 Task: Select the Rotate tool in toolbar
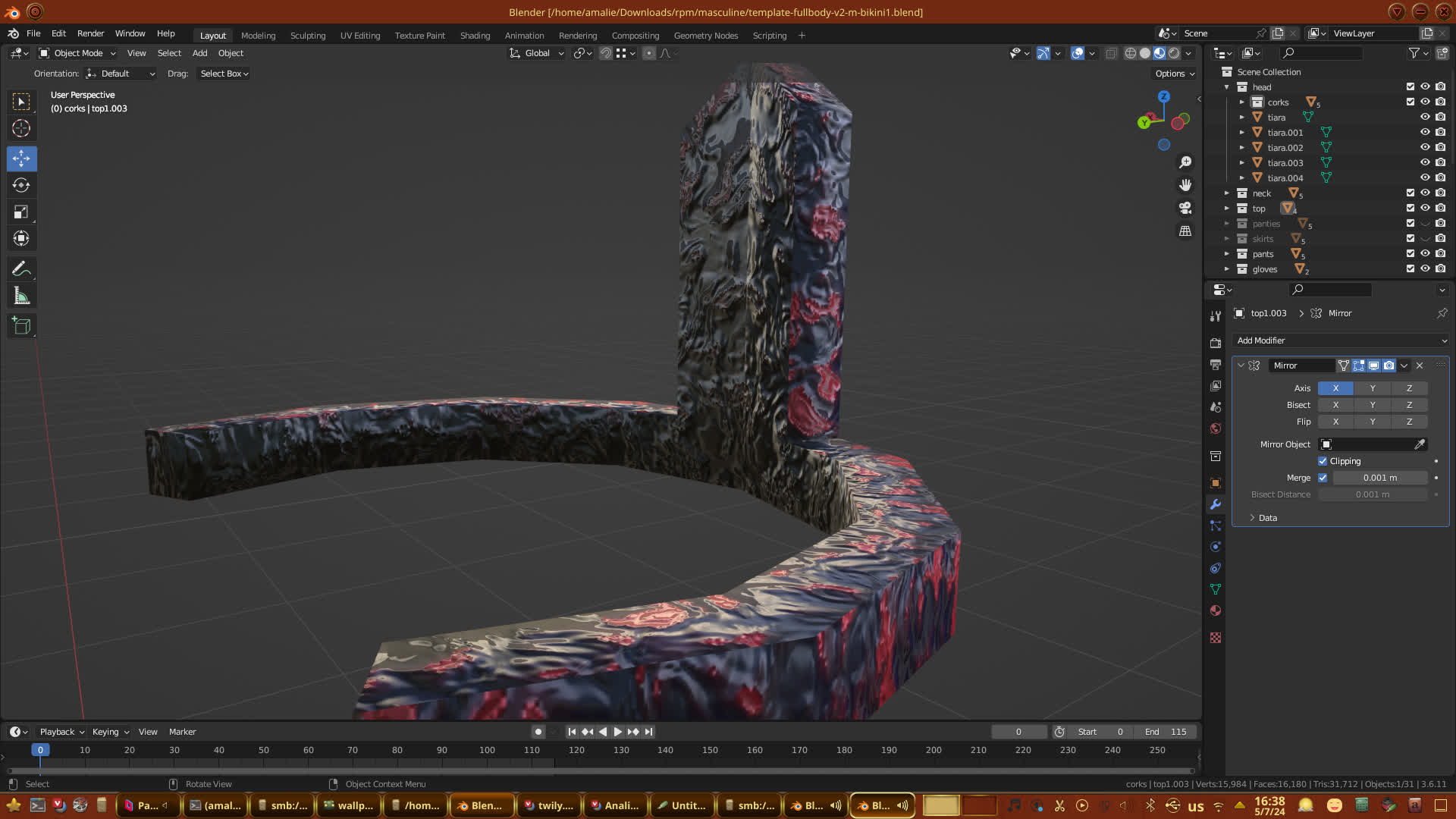point(21,186)
